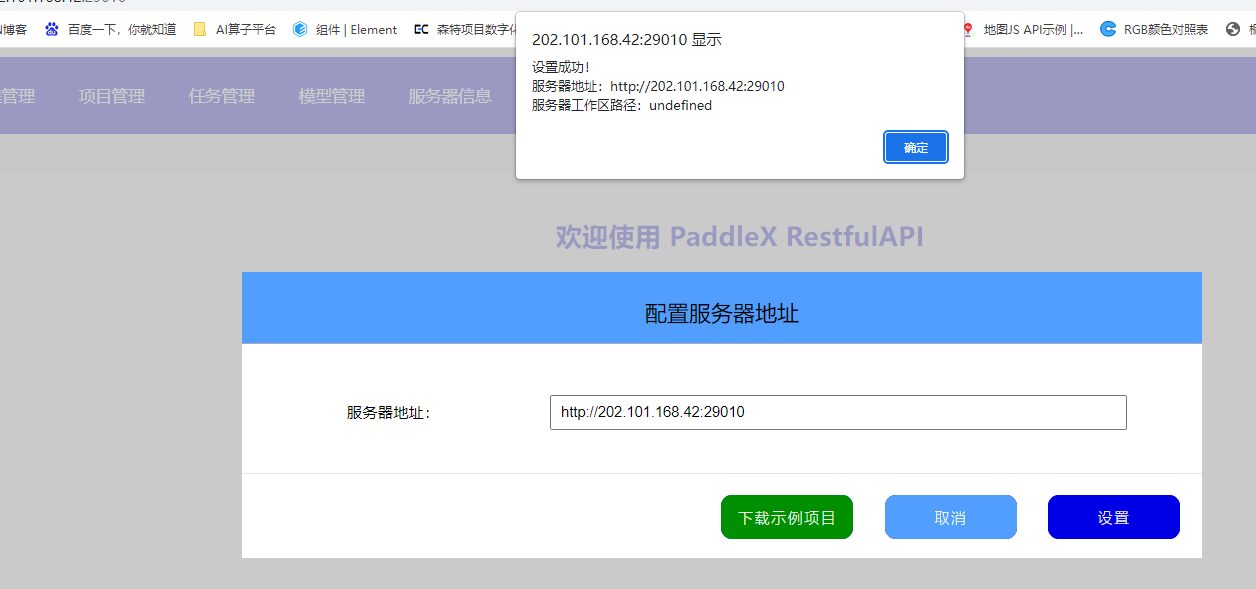Open the 模型管理 menu item

click(x=332, y=96)
